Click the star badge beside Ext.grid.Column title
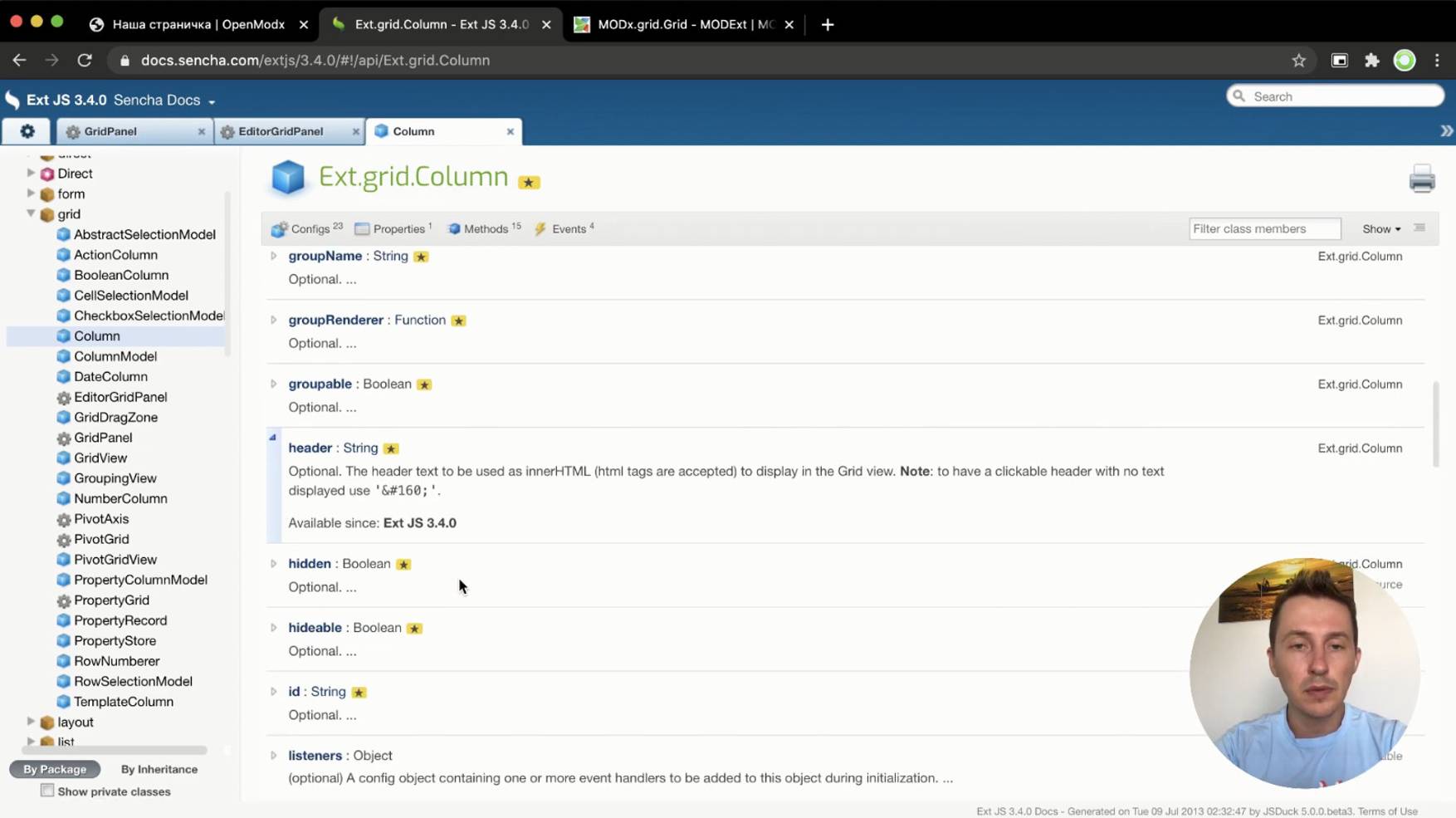Screen dimensions: 1456x818 [529, 183]
